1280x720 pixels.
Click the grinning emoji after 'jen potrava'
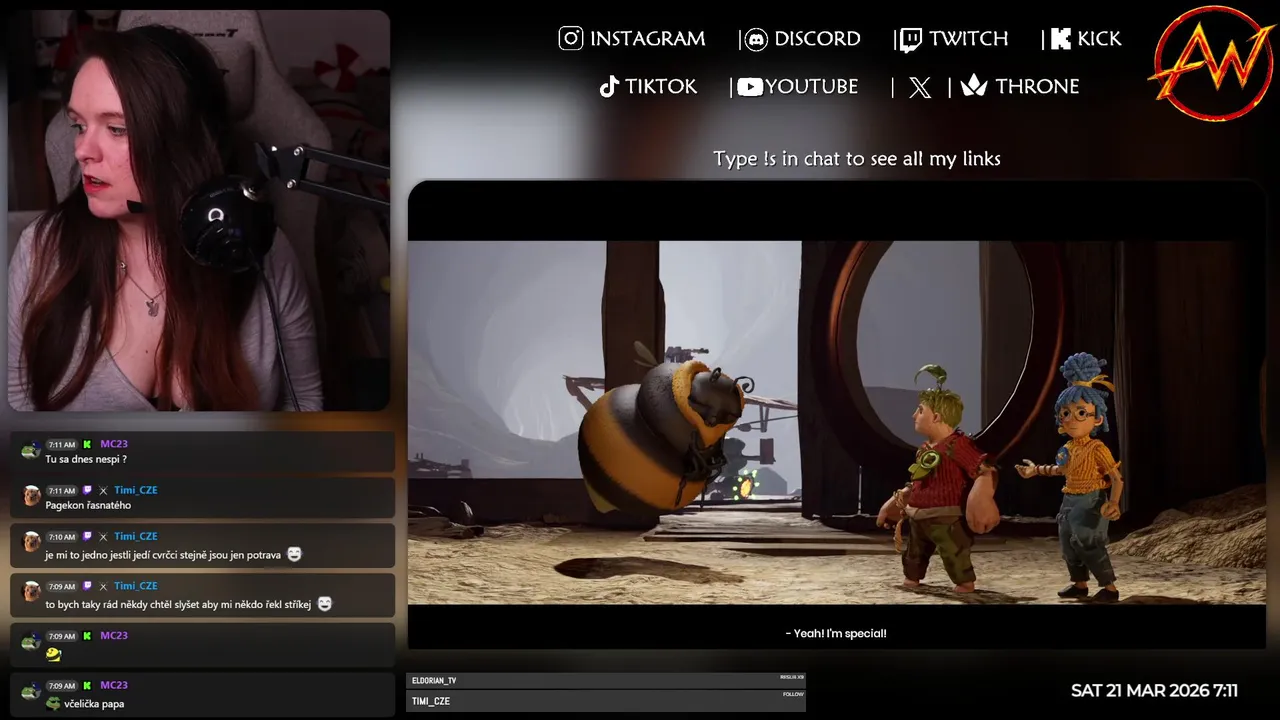click(294, 554)
